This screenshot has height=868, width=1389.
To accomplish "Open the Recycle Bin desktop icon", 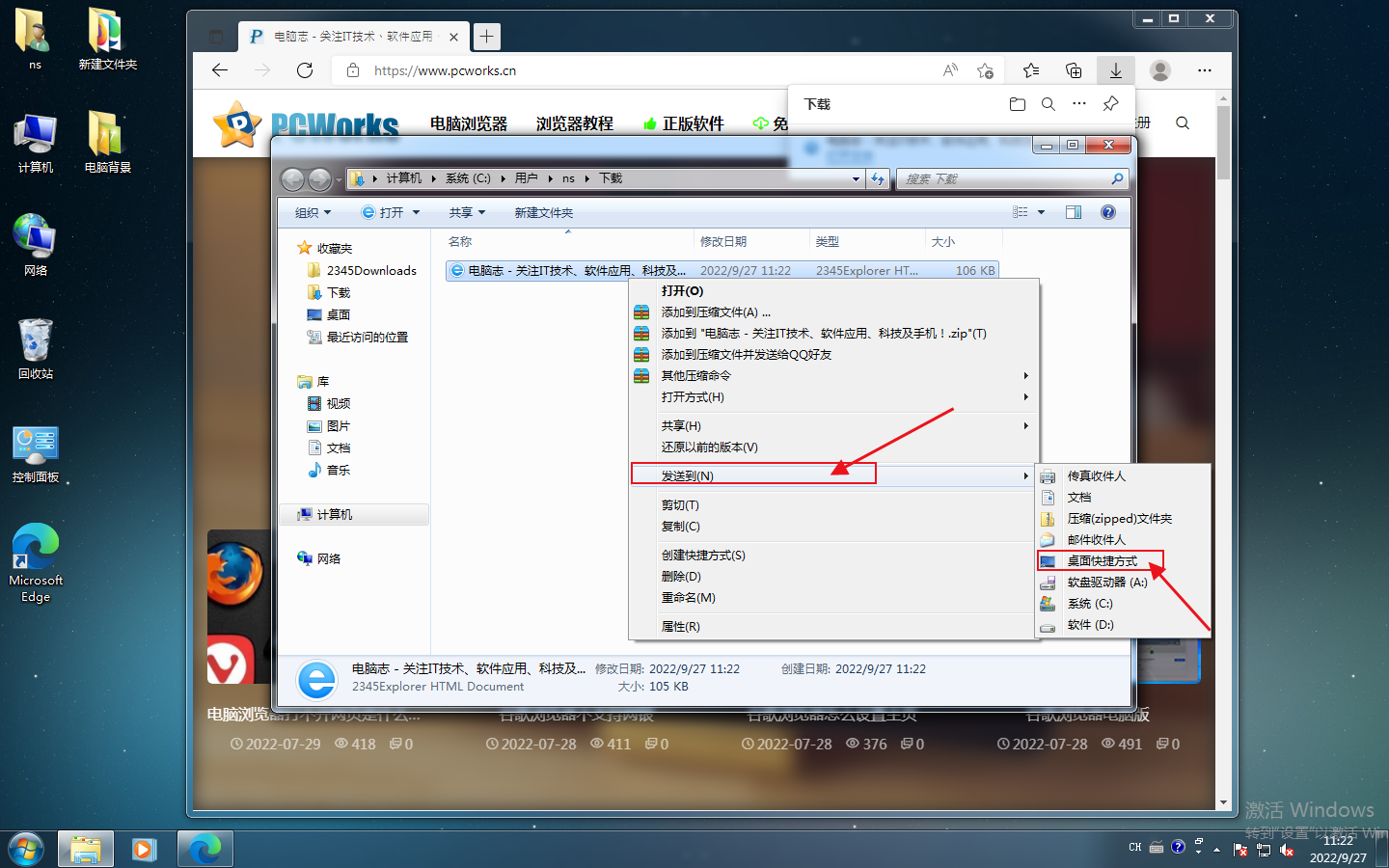I will click(36, 348).
